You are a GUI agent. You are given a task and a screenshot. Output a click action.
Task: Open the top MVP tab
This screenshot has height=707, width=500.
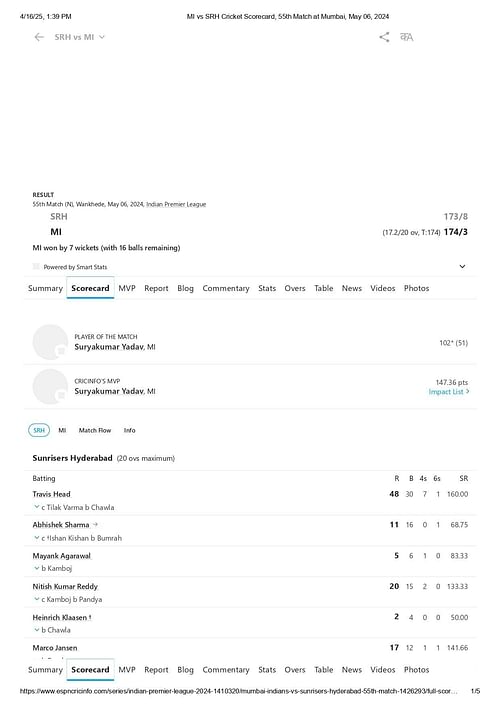coord(127,288)
